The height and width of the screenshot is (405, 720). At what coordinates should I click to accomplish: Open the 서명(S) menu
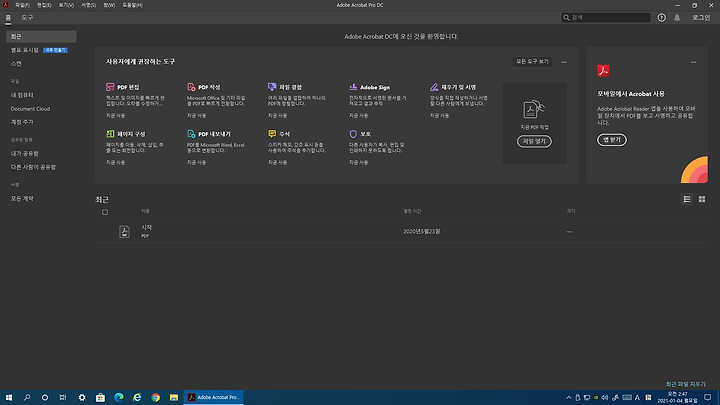pyautogui.click(x=89, y=5)
